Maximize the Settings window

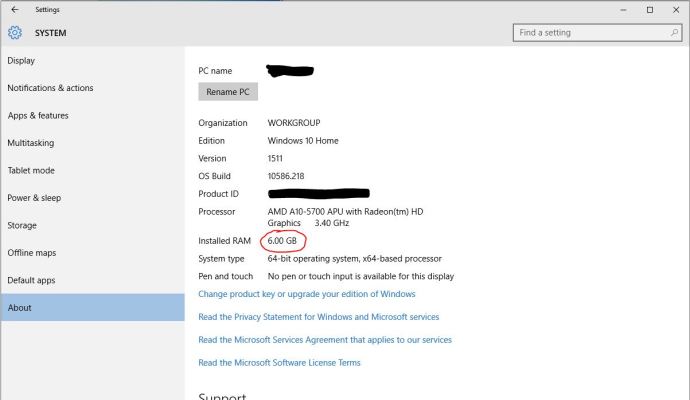point(650,10)
